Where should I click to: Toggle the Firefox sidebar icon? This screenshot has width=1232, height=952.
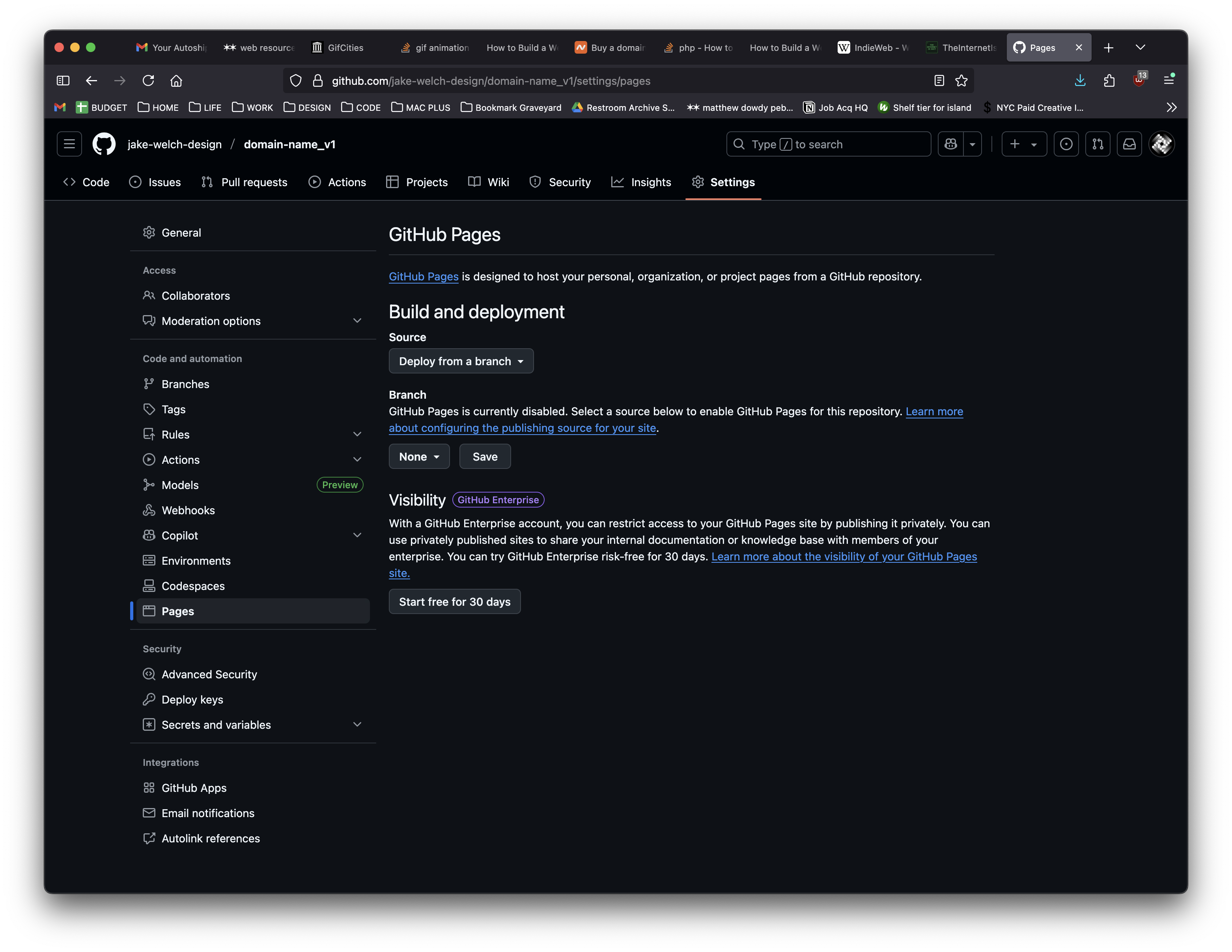click(63, 81)
